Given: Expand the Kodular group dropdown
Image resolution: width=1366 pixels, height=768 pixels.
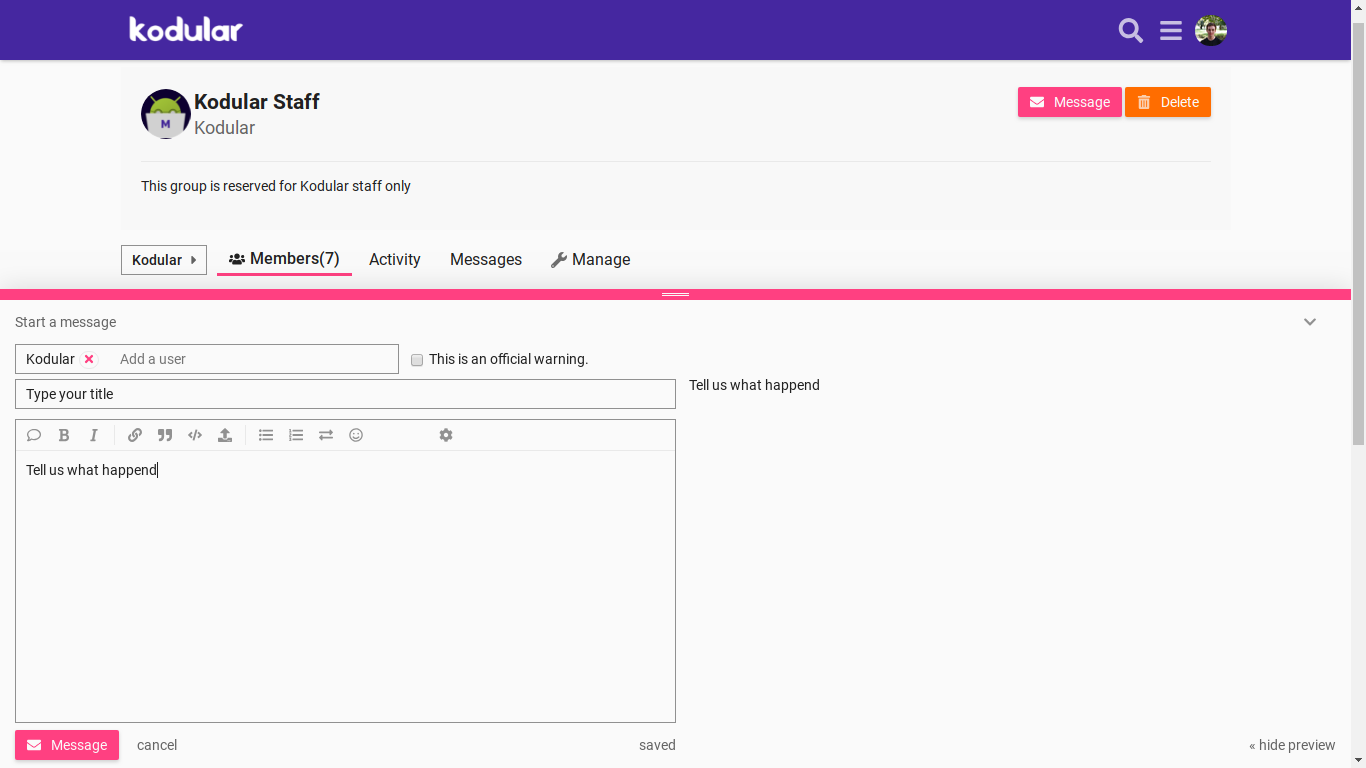Looking at the screenshot, I should pyautogui.click(x=164, y=260).
